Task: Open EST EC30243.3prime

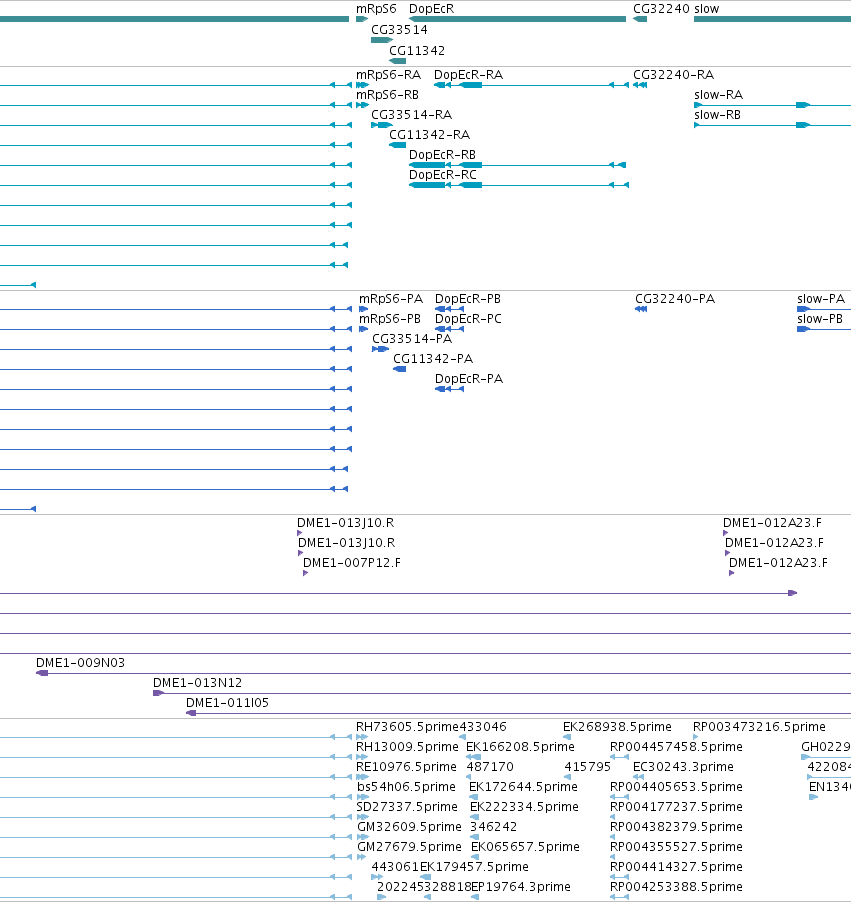Action: (683, 767)
